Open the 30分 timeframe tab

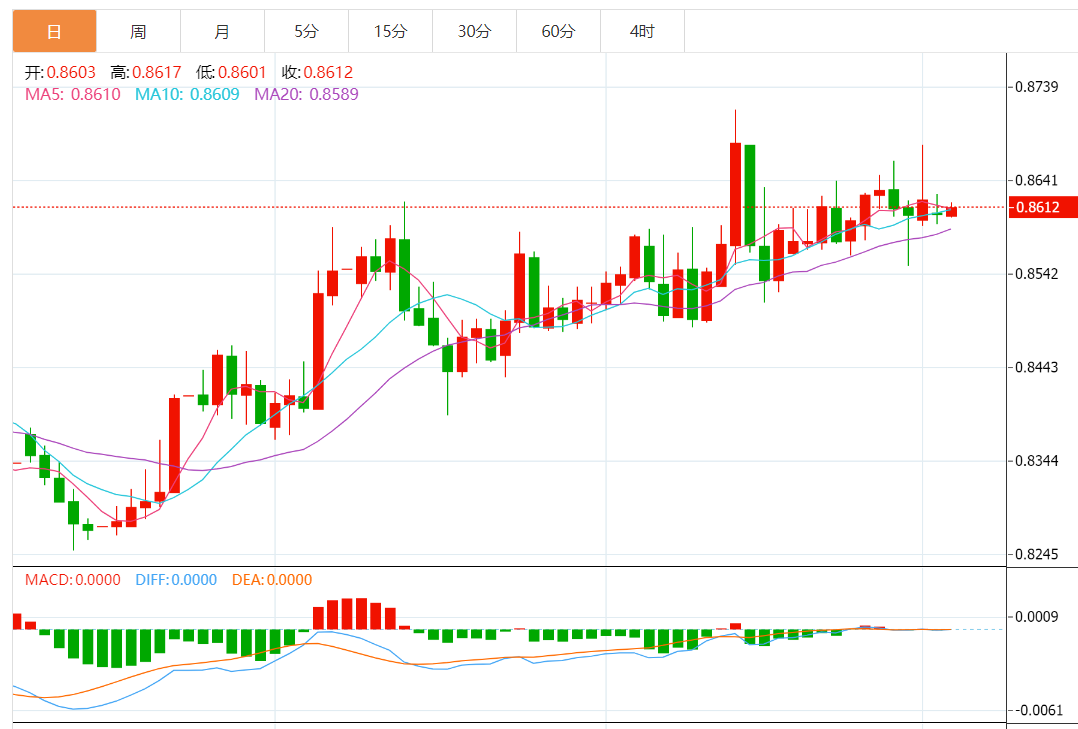(x=474, y=31)
